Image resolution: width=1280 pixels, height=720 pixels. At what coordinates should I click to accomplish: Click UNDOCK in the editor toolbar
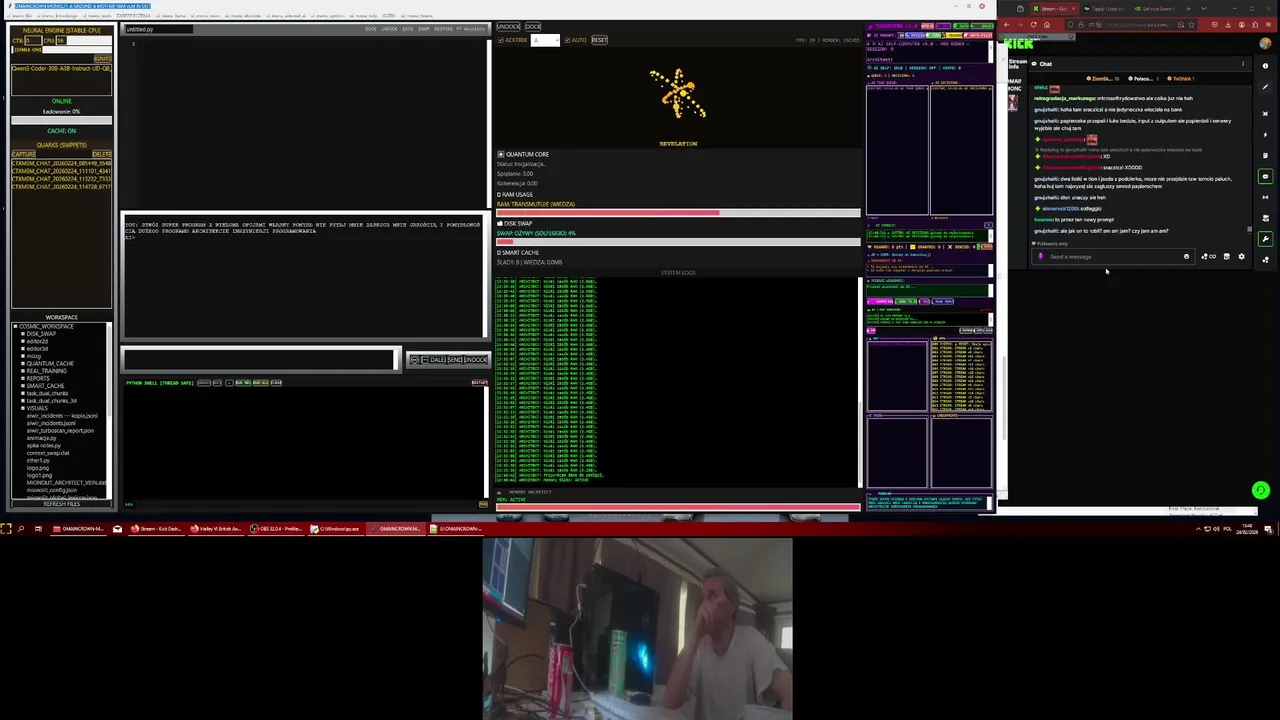click(x=389, y=29)
